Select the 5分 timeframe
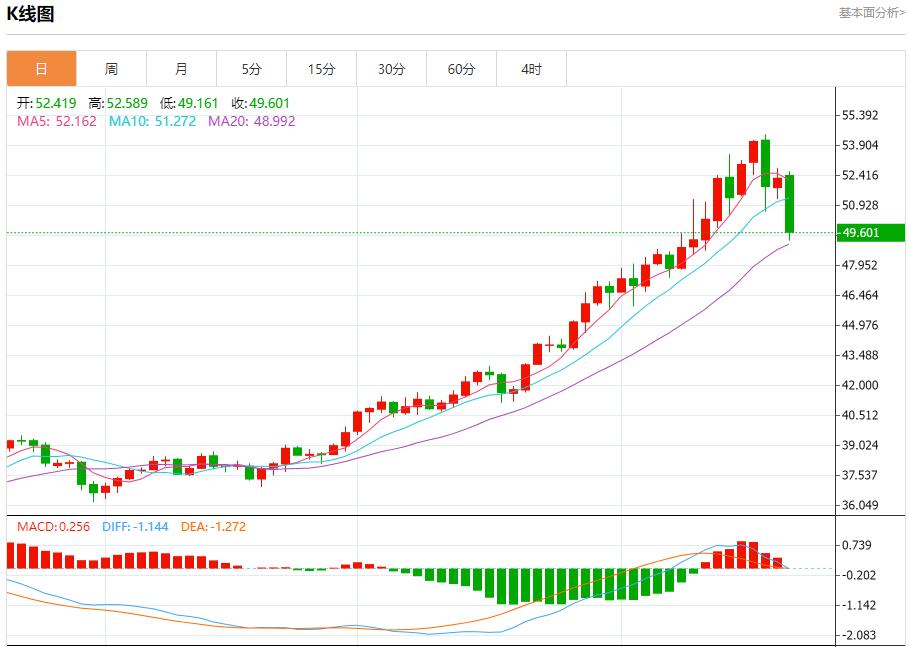This screenshot has width=909, height=647. point(251,68)
